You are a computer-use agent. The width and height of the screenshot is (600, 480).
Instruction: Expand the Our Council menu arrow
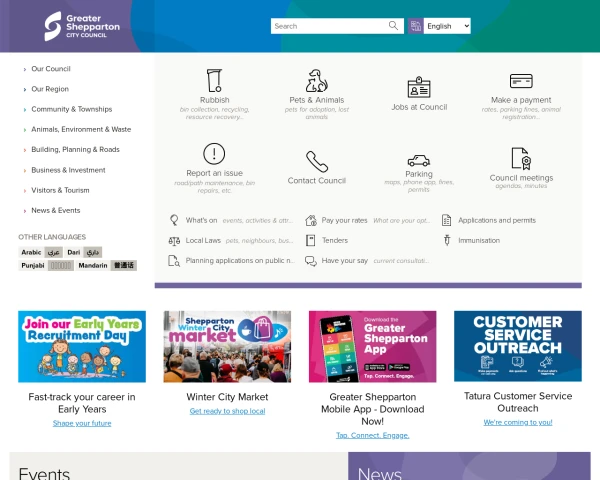25,69
